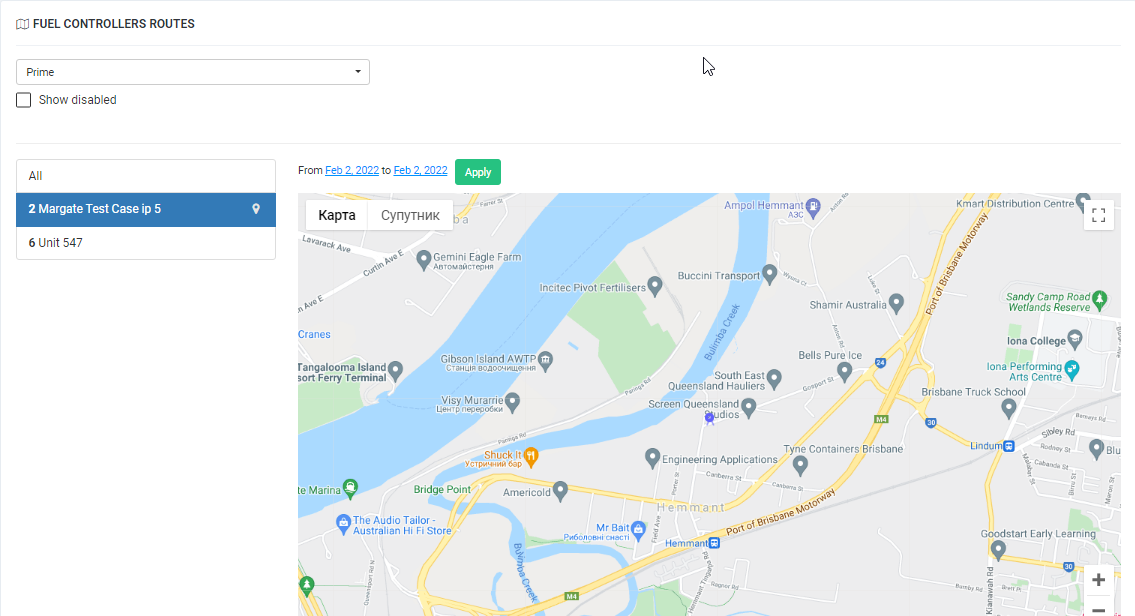Click the Gibson Island AWTP marker
Viewport: 1135px width, 616px height.
click(x=545, y=359)
